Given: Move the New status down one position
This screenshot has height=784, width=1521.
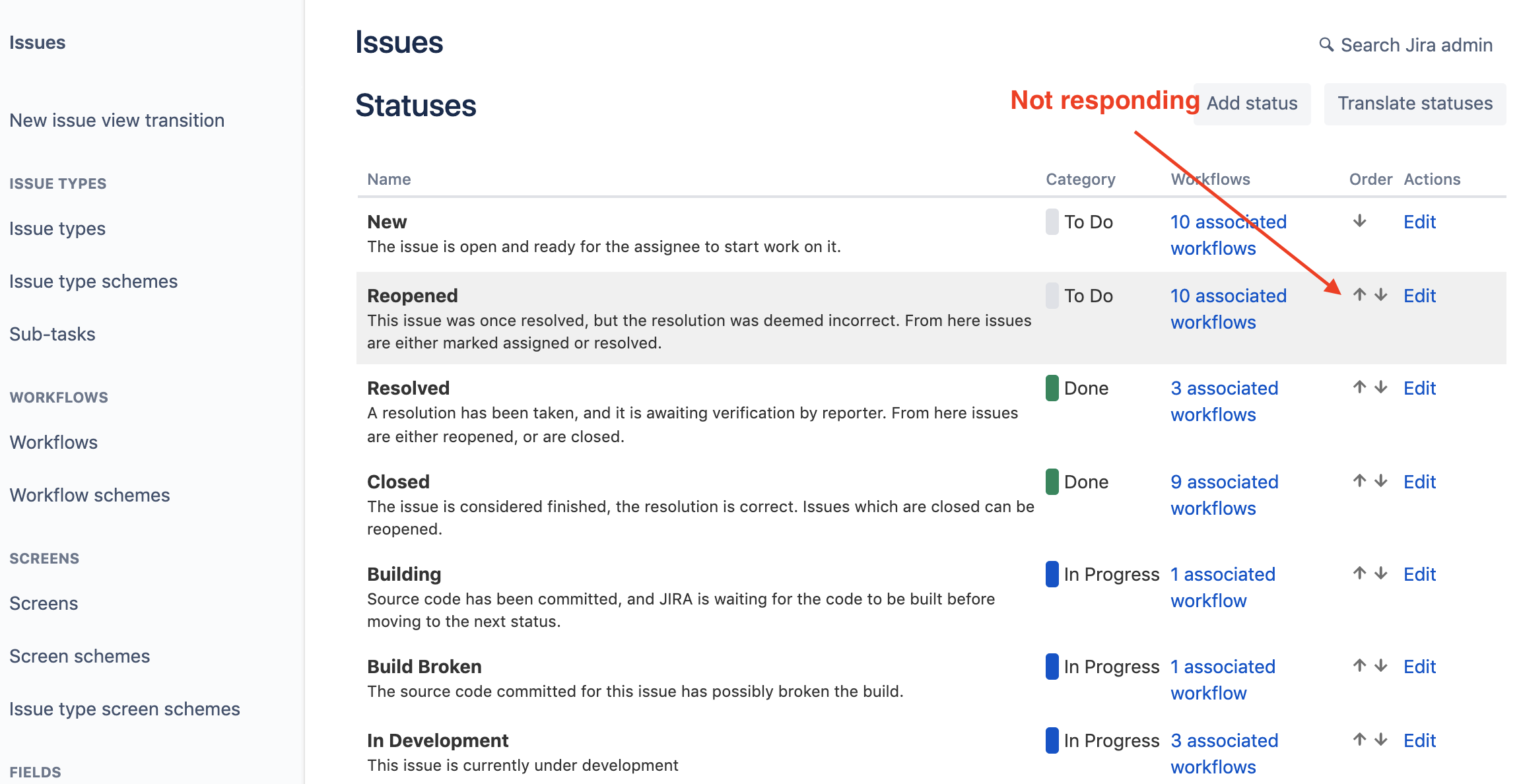Looking at the screenshot, I should 1360,222.
